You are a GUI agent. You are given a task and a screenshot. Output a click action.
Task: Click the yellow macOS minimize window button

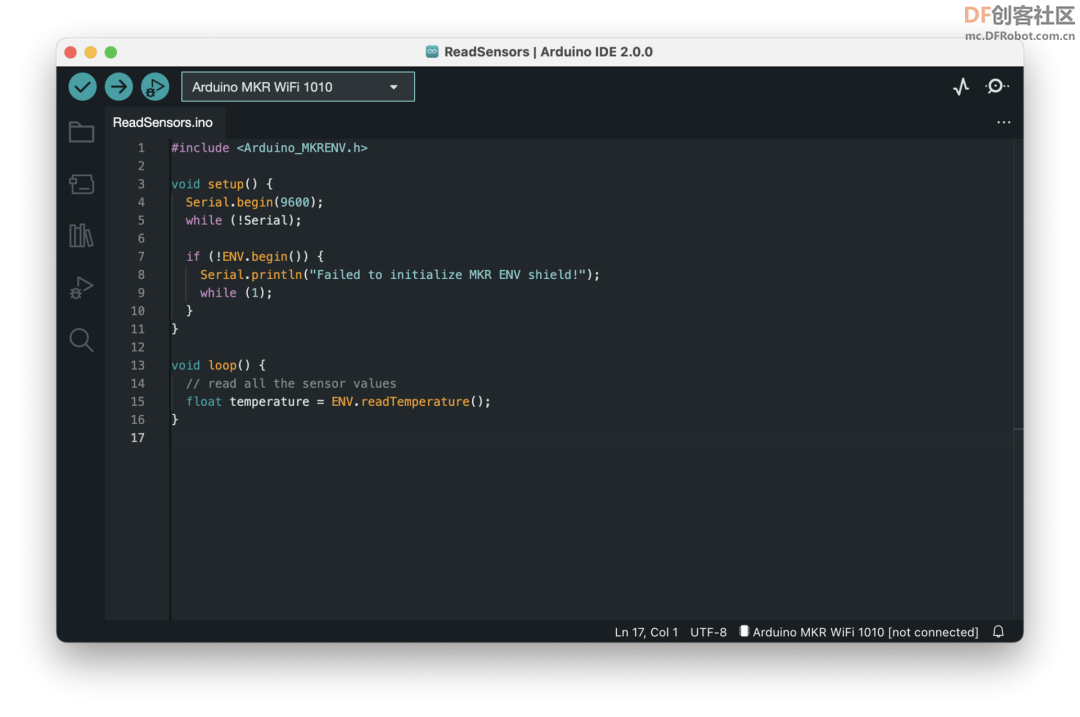tap(90, 52)
